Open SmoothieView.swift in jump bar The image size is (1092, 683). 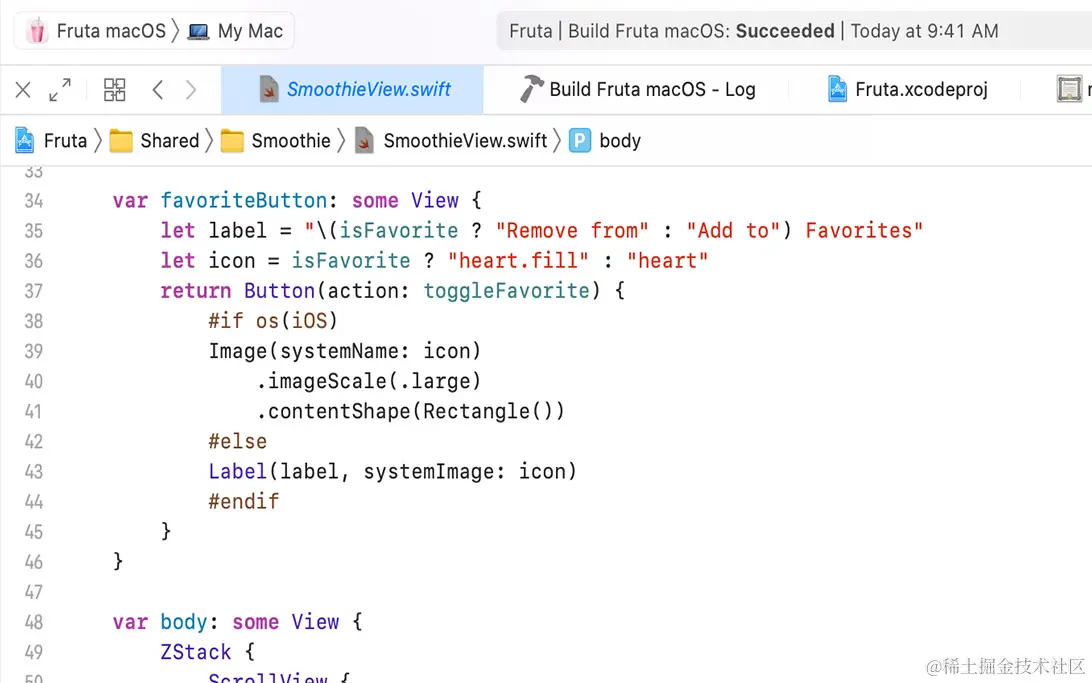point(465,141)
